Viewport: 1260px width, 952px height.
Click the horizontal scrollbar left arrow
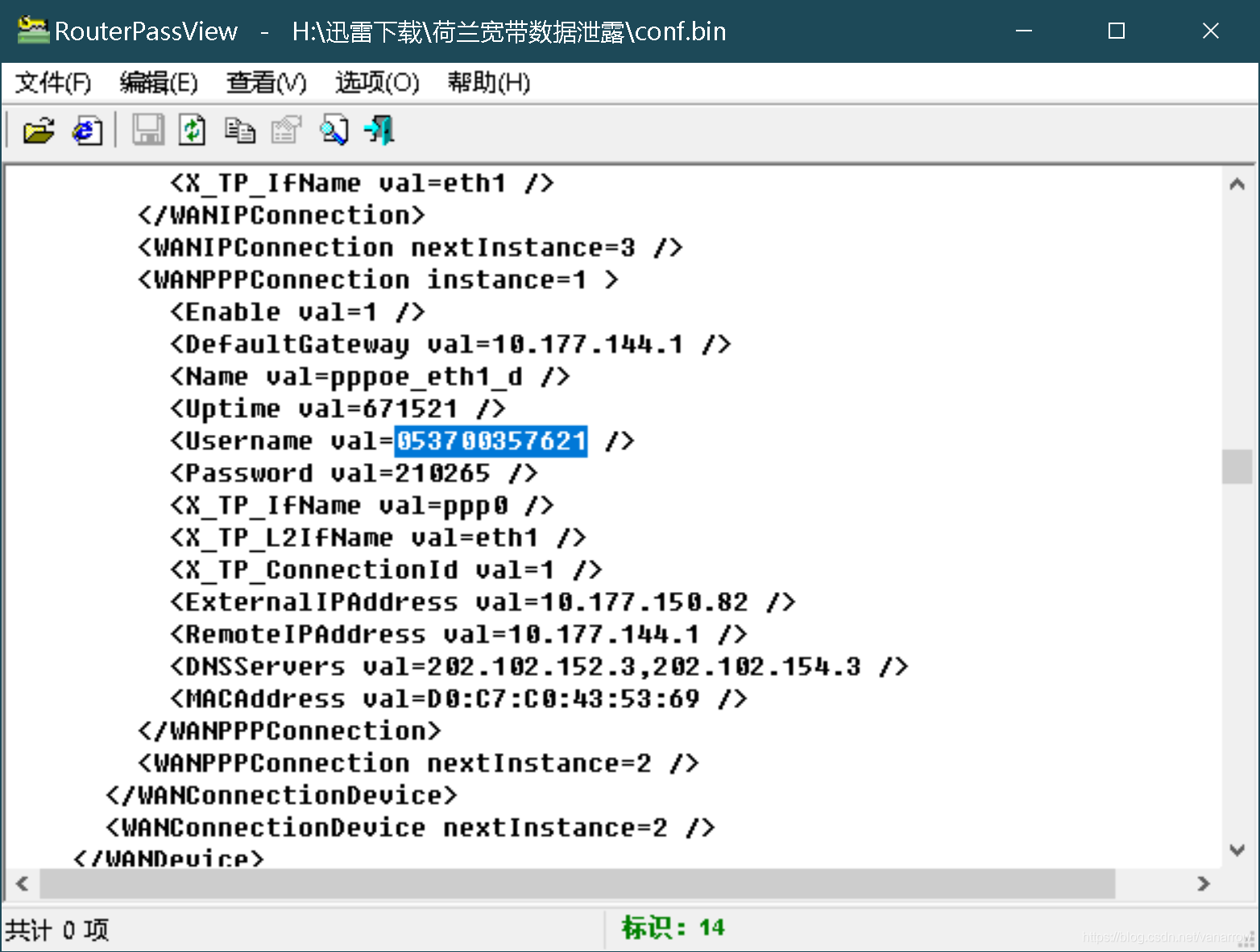coord(23,884)
